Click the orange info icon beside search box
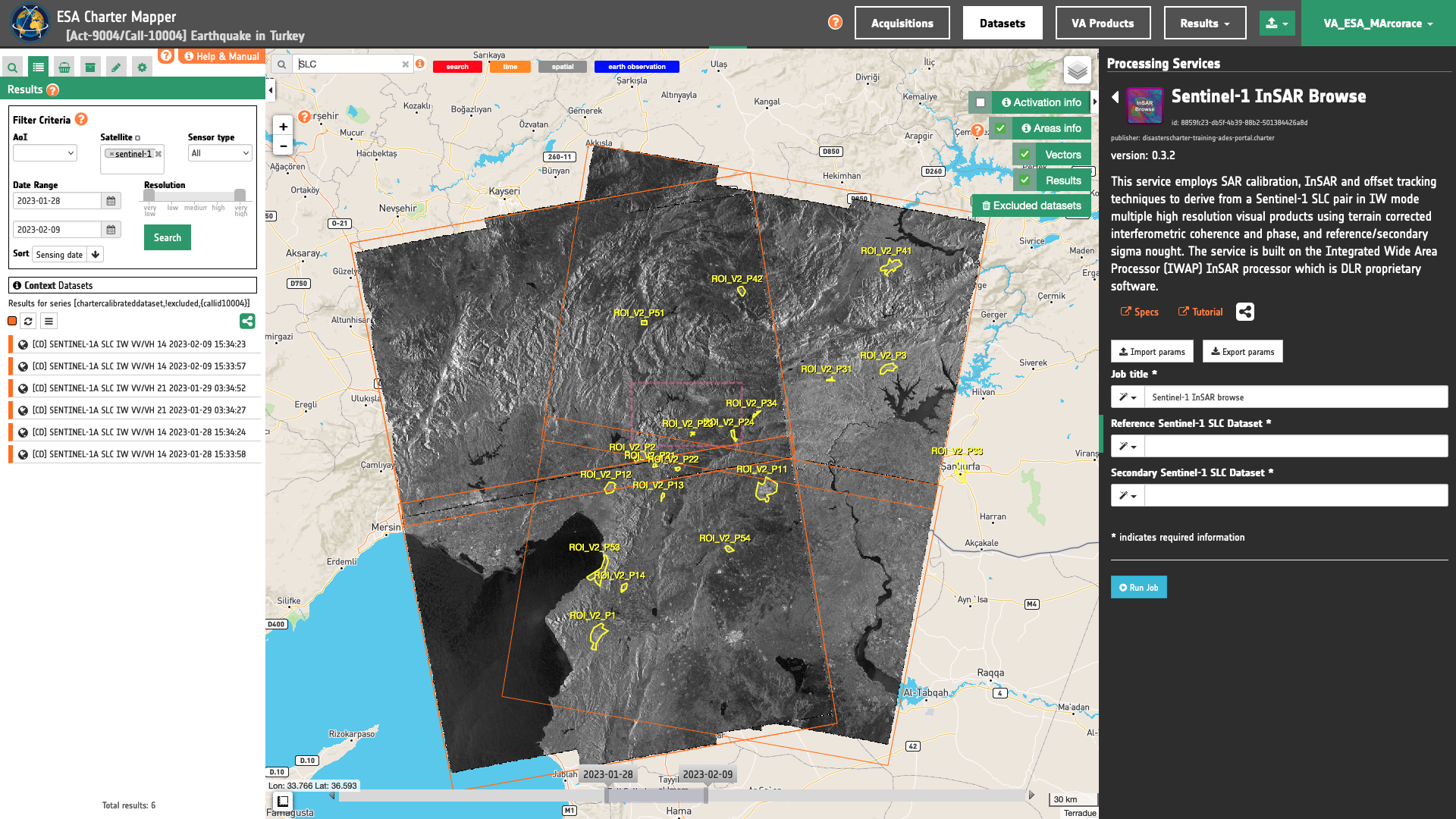This screenshot has height=819, width=1456. point(420,64)
